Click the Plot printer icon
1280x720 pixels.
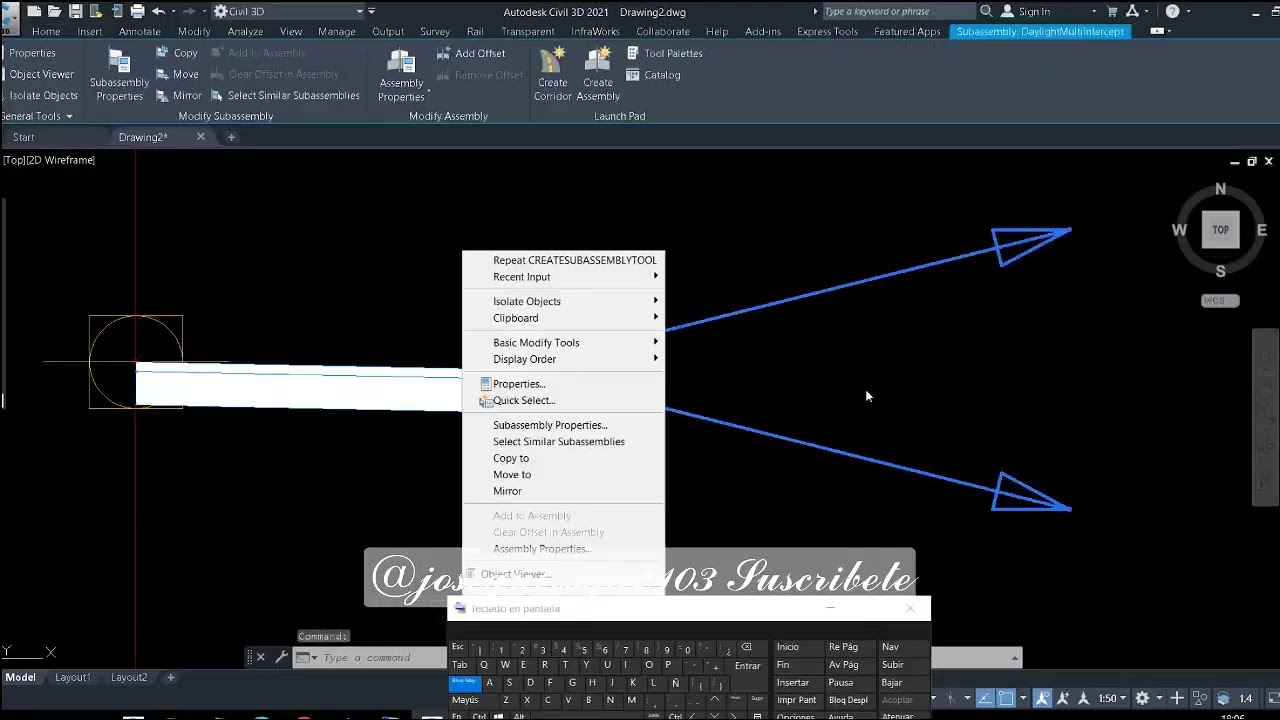point(137,11)
